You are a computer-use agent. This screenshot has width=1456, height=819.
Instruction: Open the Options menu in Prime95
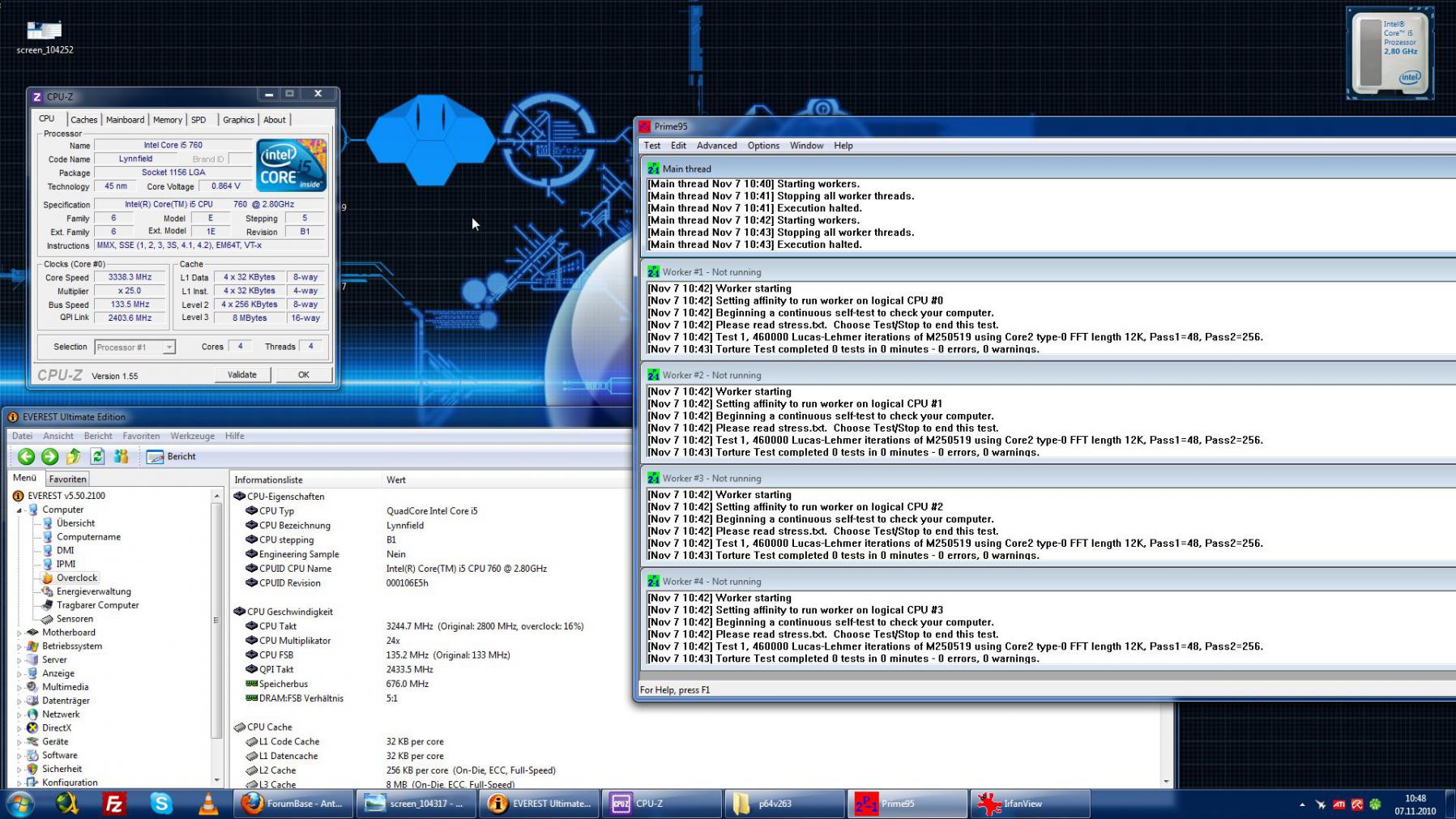pyautogui.click(x=763, y=146)
